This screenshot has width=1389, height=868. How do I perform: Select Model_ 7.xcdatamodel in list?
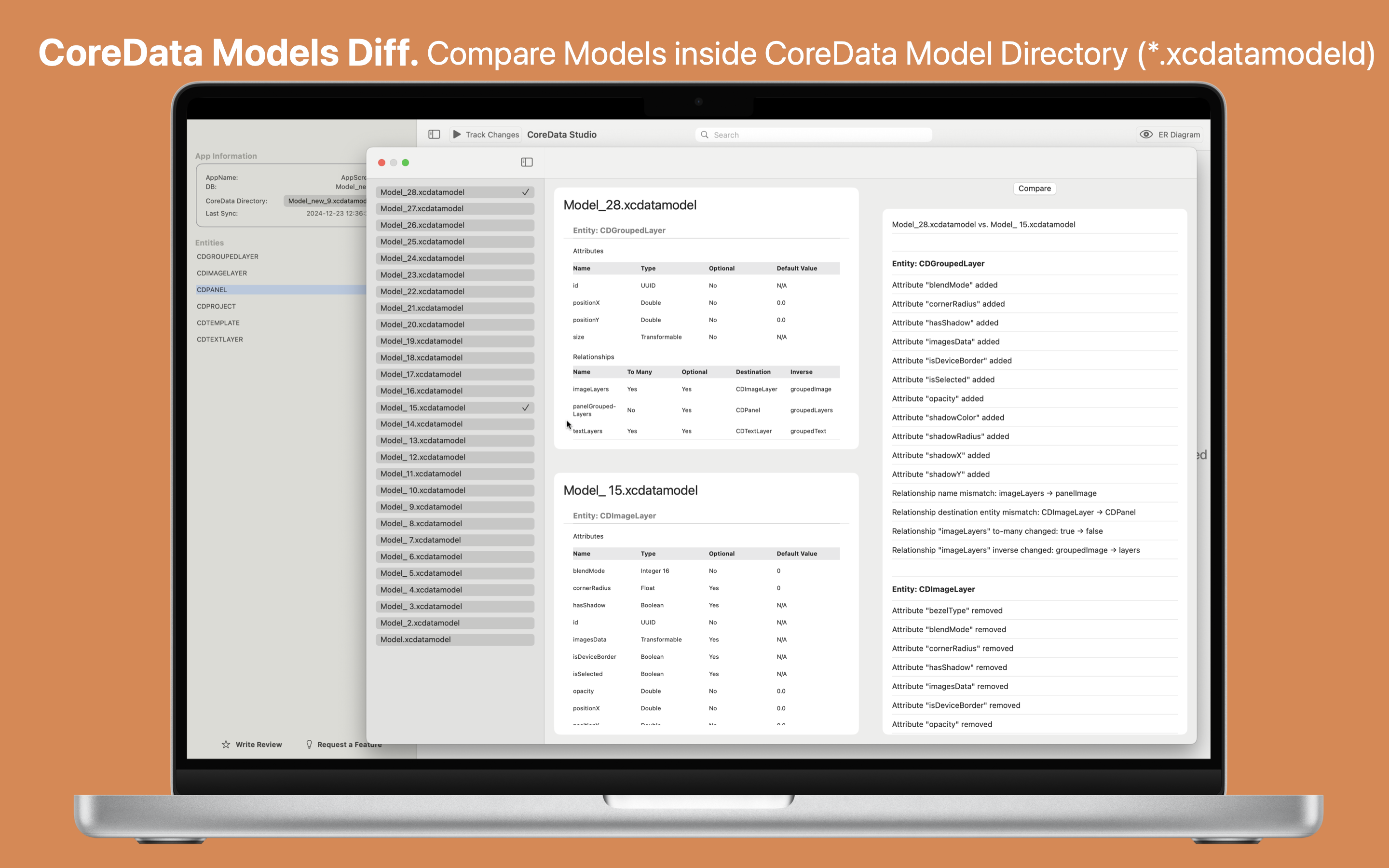[455, 540]
